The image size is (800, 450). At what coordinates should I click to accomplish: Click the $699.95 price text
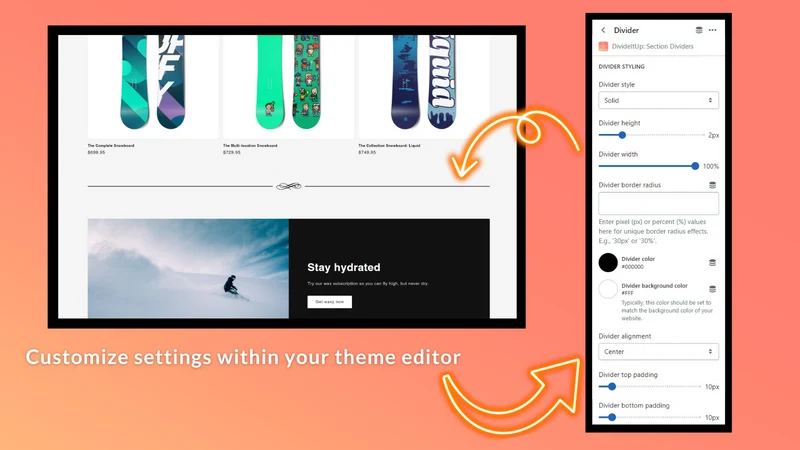coord(96,152)
